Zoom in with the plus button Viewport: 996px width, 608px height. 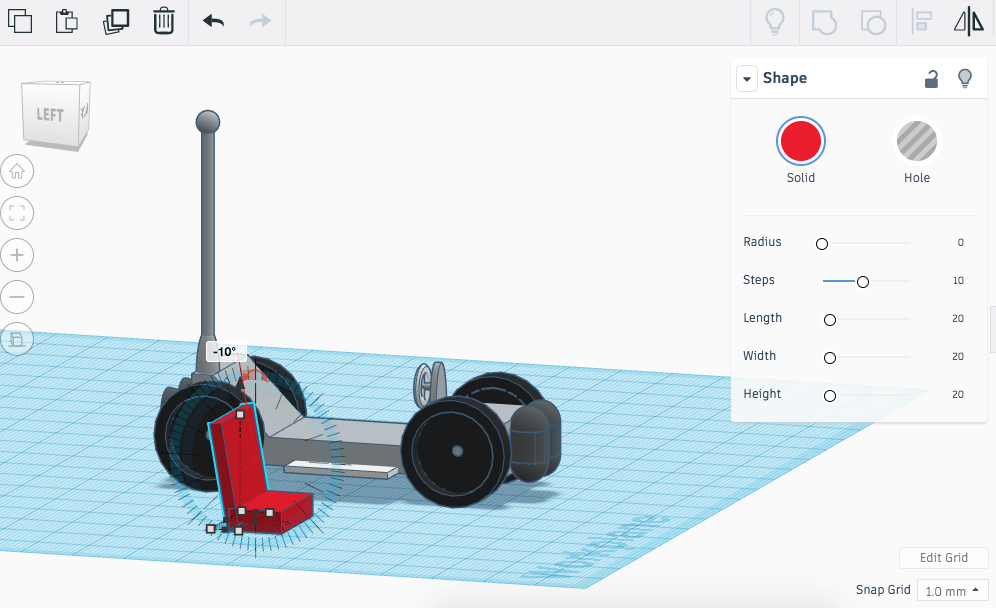pos(17,255)
